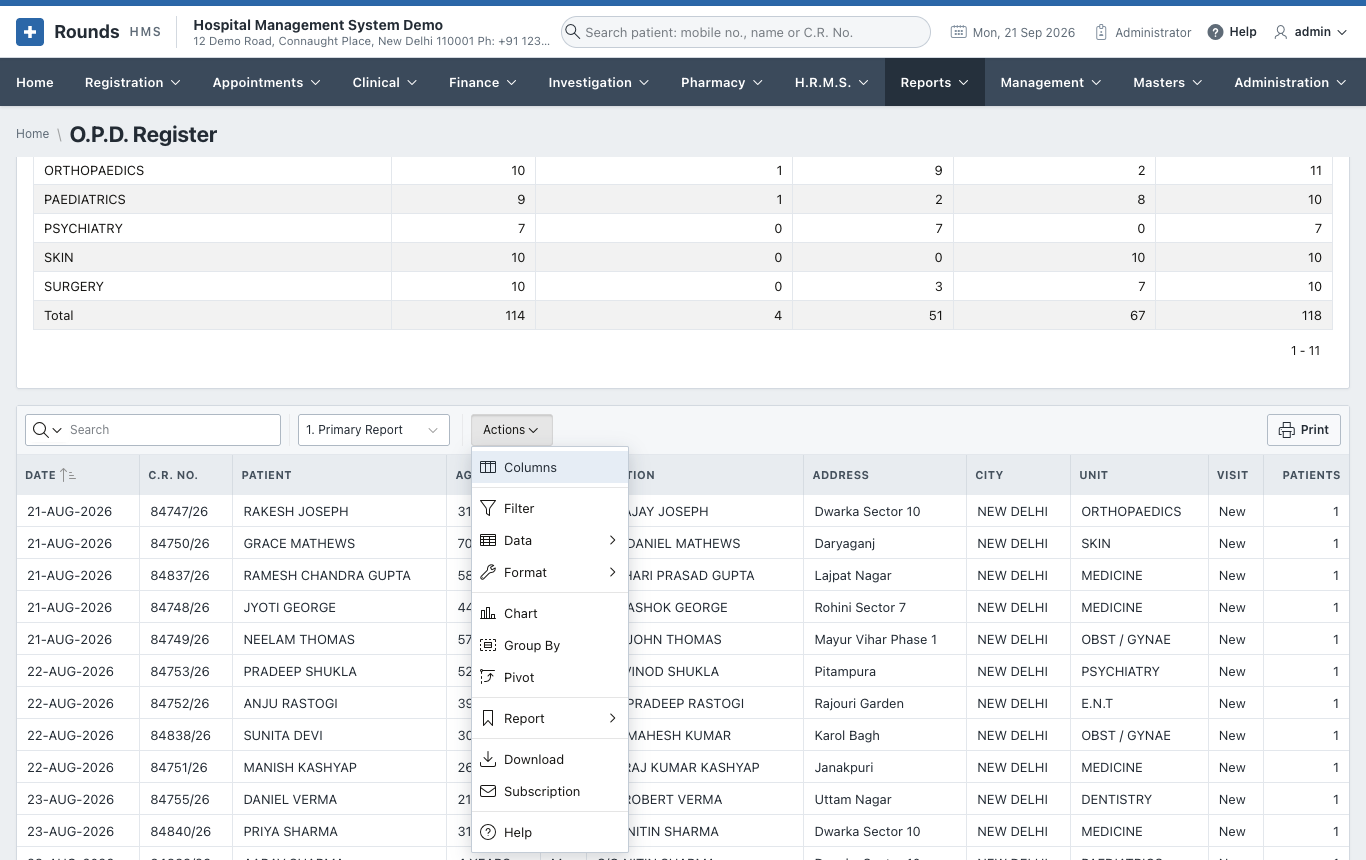Click the Data table icon in menu
The image size is (1366, 860).
pos(488,540)
